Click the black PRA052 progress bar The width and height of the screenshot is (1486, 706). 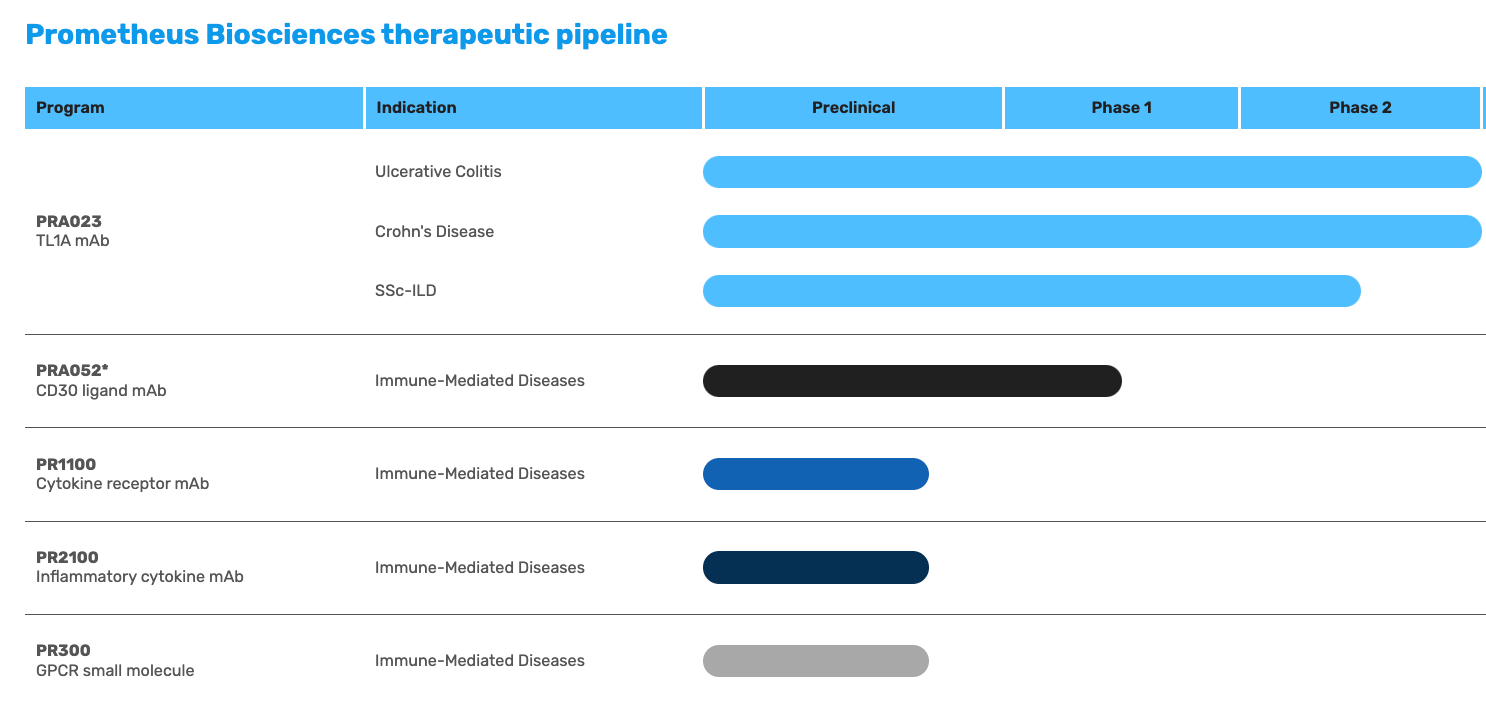coord(912,381)
